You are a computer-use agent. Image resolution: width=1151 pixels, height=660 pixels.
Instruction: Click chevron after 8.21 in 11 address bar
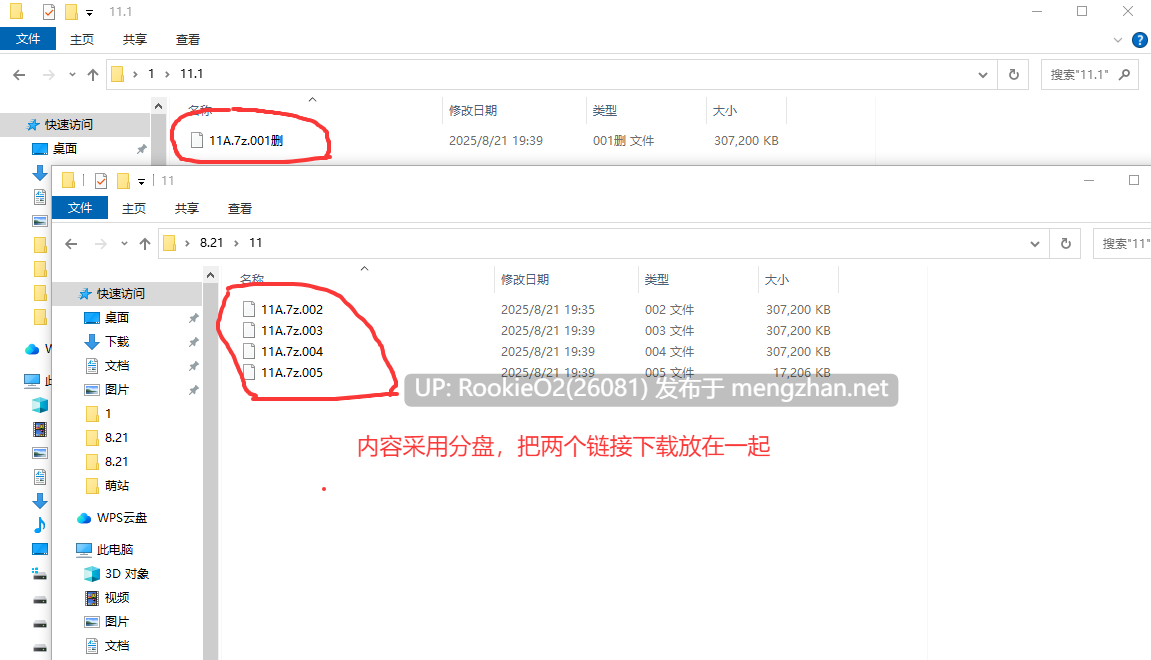236,243
